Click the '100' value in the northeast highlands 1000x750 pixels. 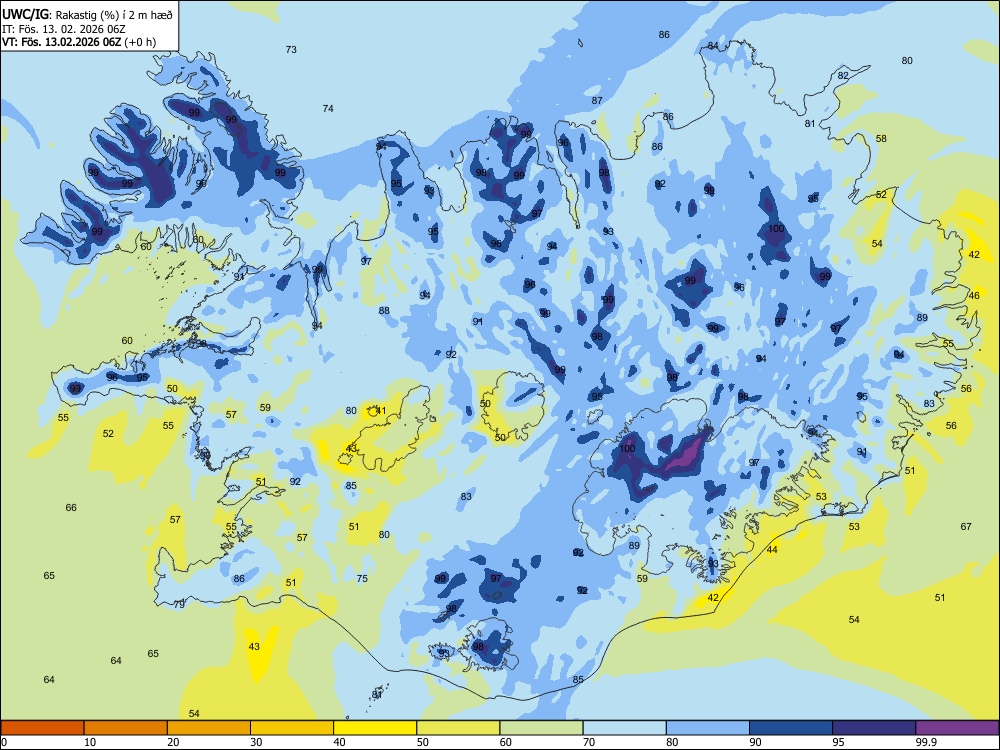776,228
